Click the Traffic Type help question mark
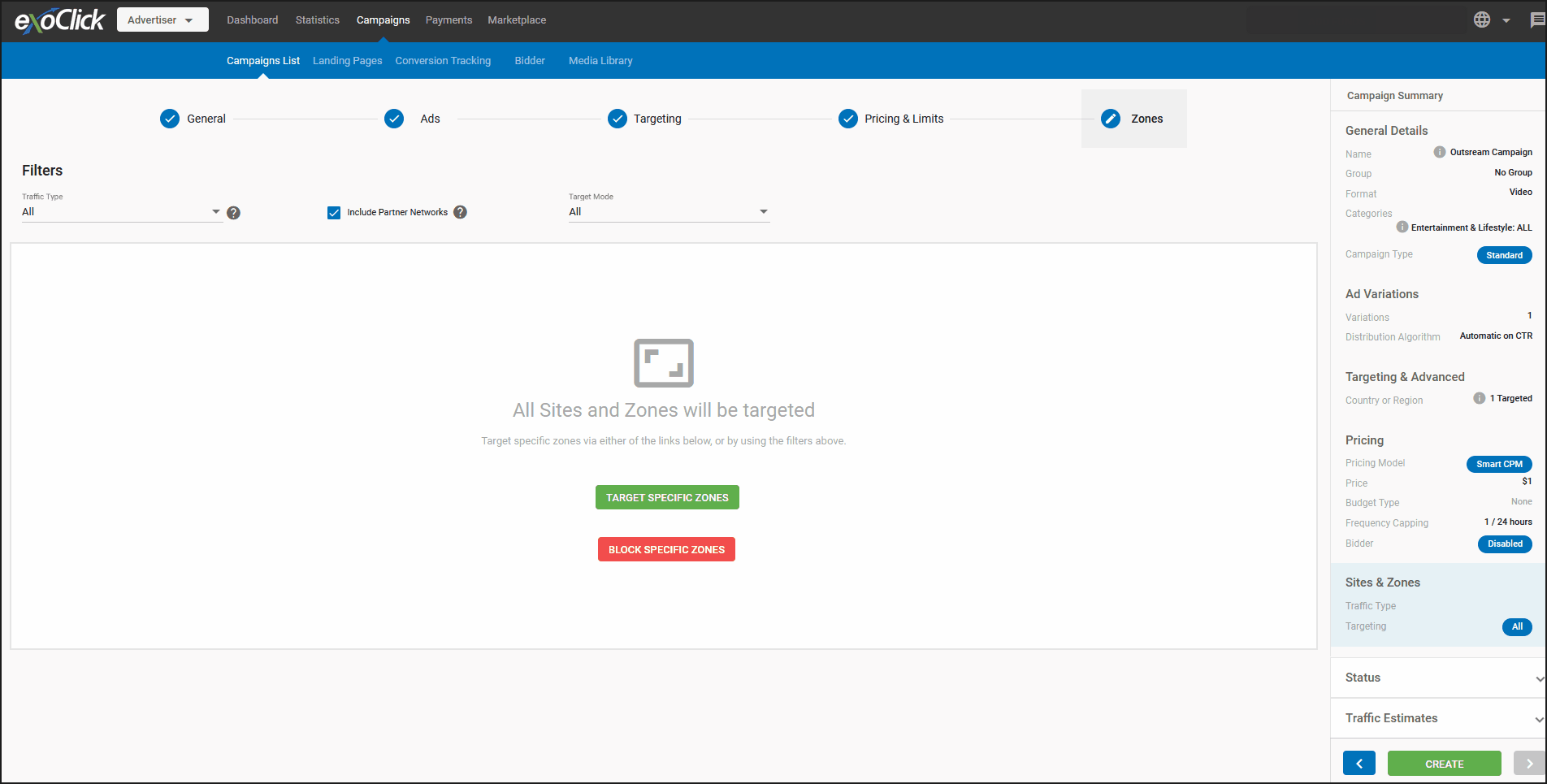 233,213
